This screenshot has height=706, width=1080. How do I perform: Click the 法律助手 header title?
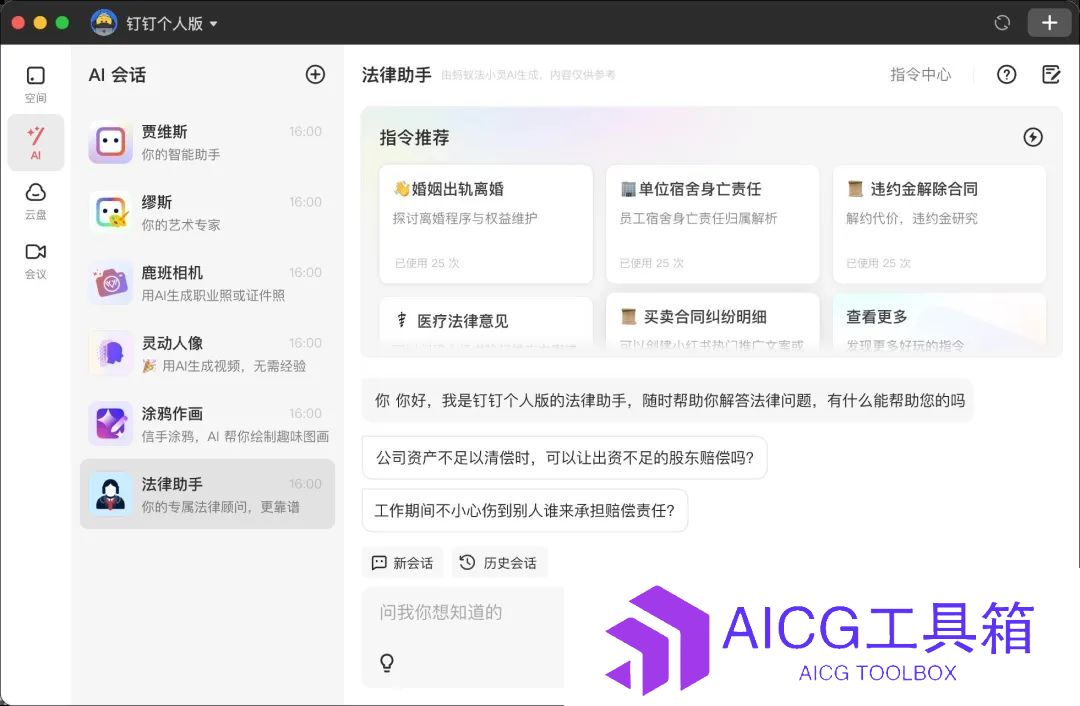click(x=397, y=74)
